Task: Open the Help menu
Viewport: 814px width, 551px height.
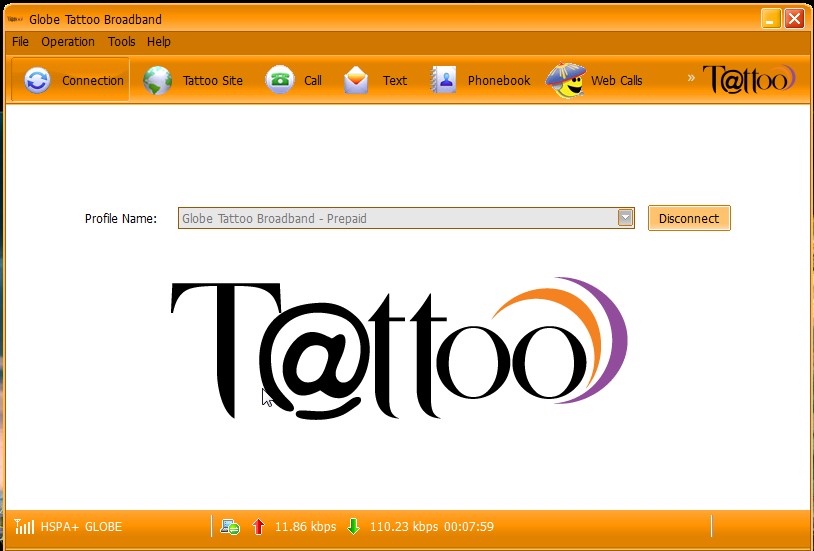Action: point(159,42)
